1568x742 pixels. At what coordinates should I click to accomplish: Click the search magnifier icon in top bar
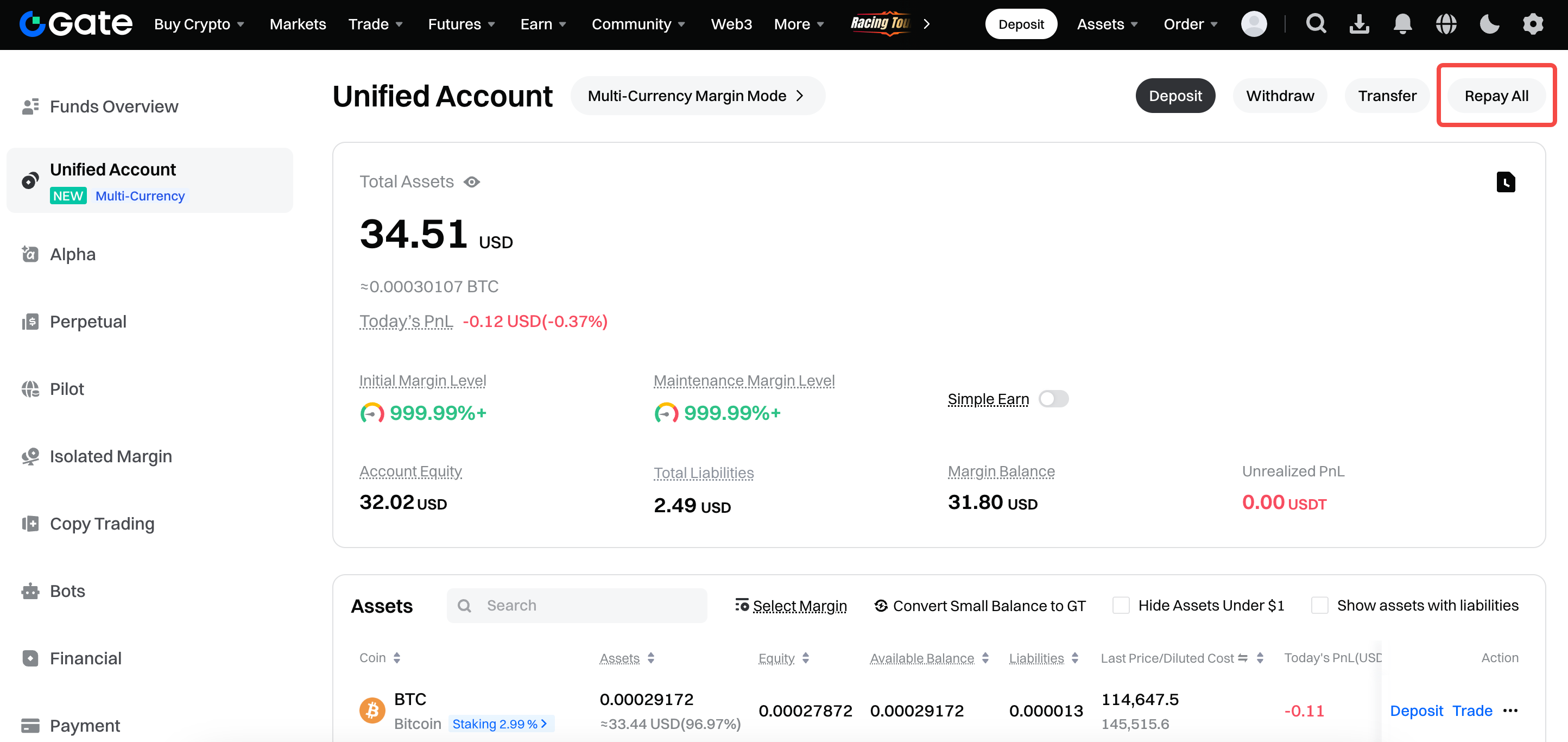1316,24
